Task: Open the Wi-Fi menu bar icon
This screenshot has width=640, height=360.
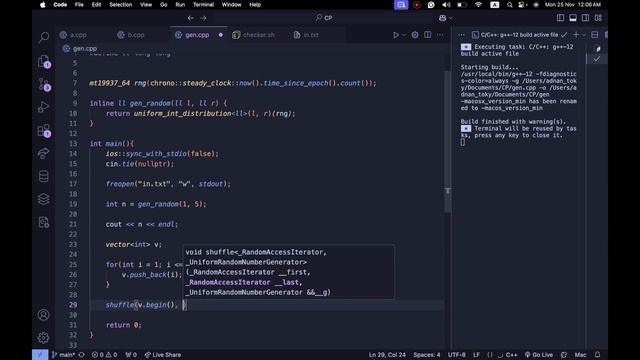Action: (x=478, y=5)
